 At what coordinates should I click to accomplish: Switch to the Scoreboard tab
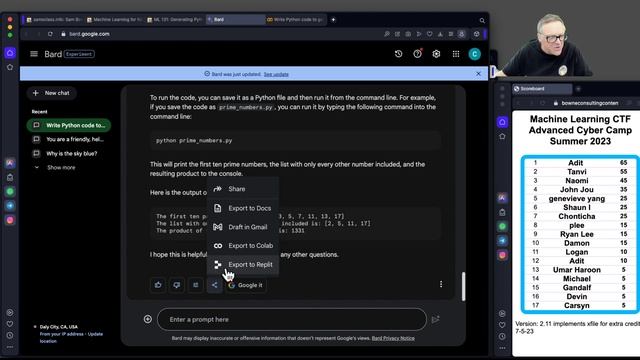pos(542,89)
